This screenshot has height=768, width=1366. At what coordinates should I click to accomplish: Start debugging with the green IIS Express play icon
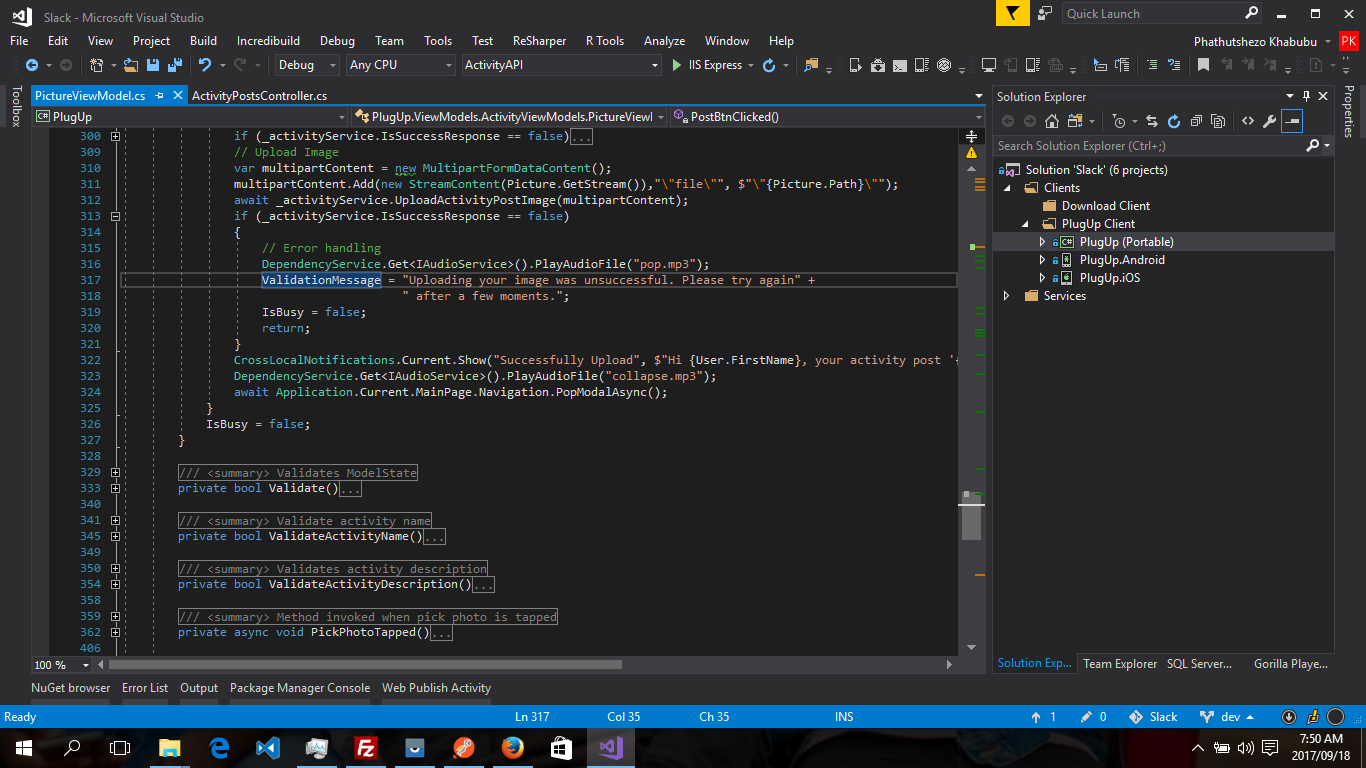(677, 65)
